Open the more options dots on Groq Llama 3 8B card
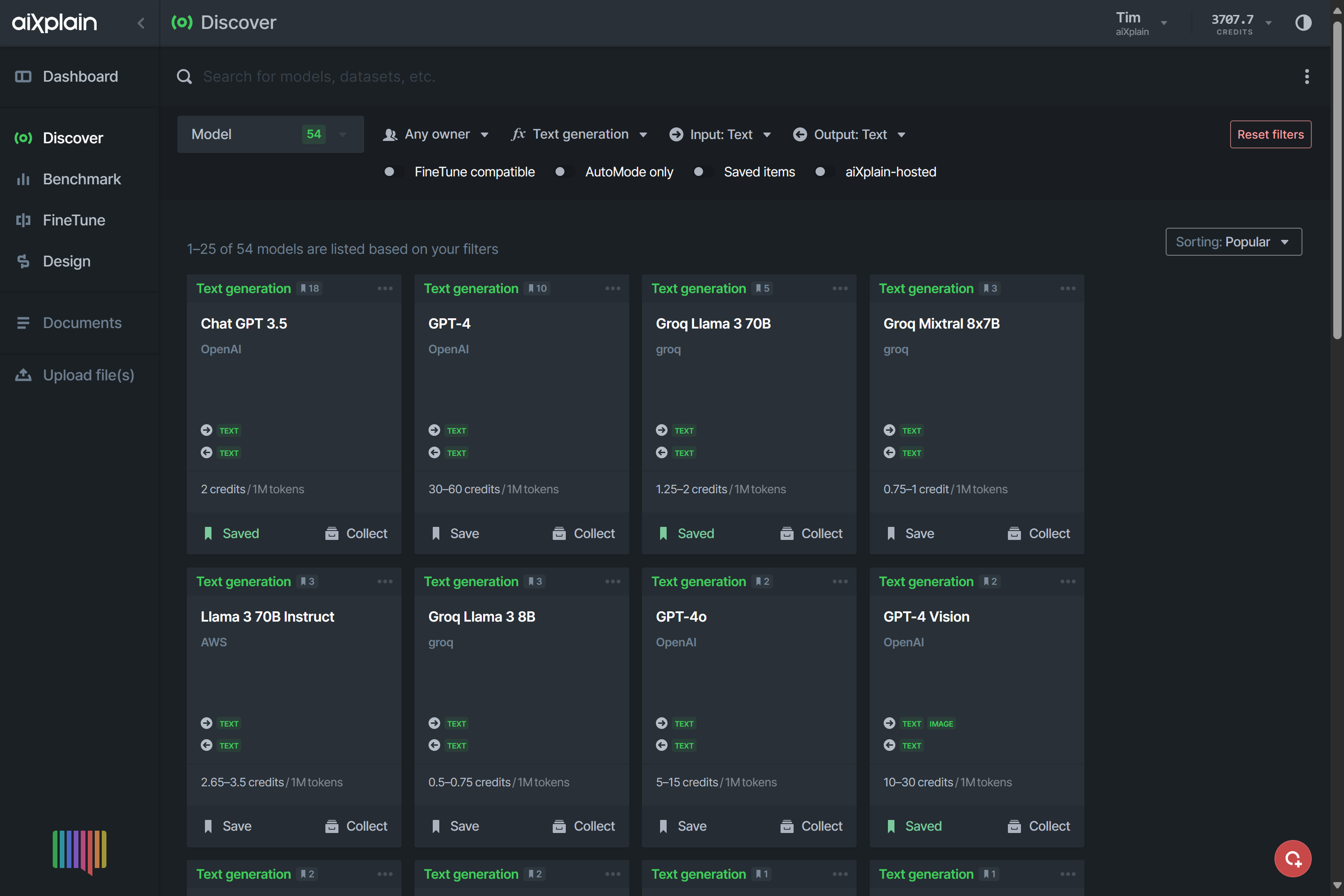Viewport: 1344px width, 896px height. [612, 582]
